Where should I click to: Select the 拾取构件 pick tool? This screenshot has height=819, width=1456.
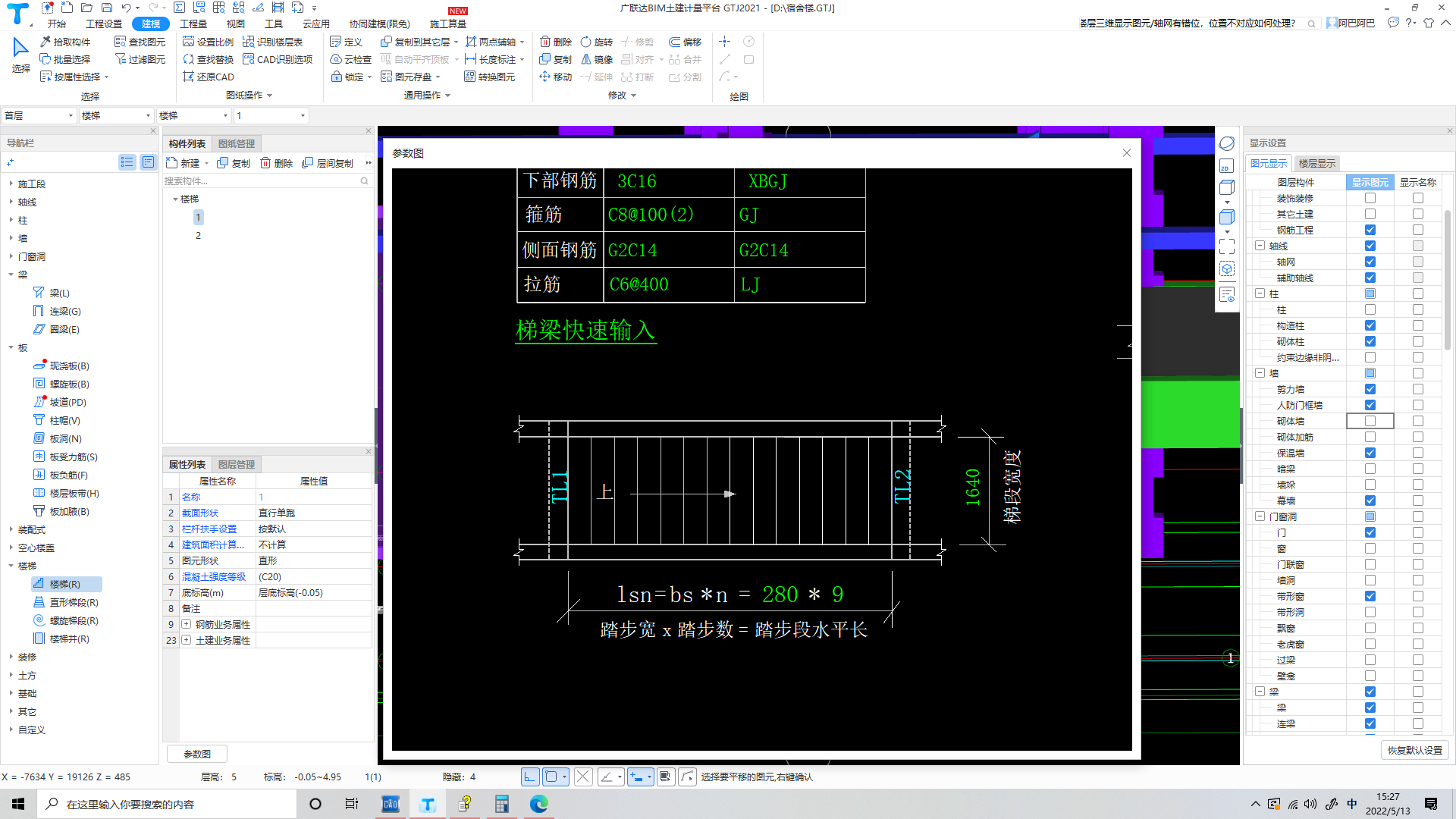pyautogui.click(x=65, y=42)
